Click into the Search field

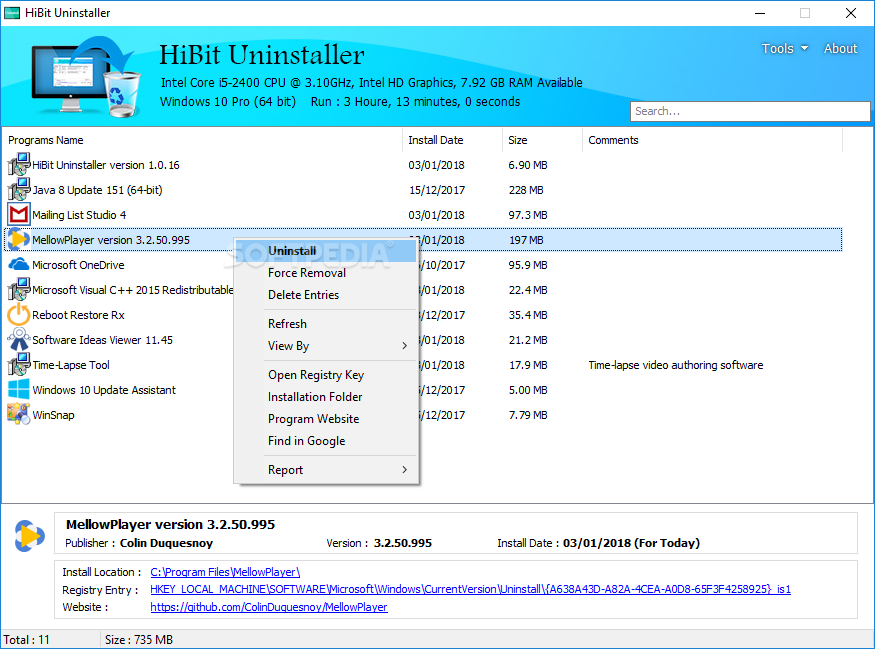(x=749, y=111)
